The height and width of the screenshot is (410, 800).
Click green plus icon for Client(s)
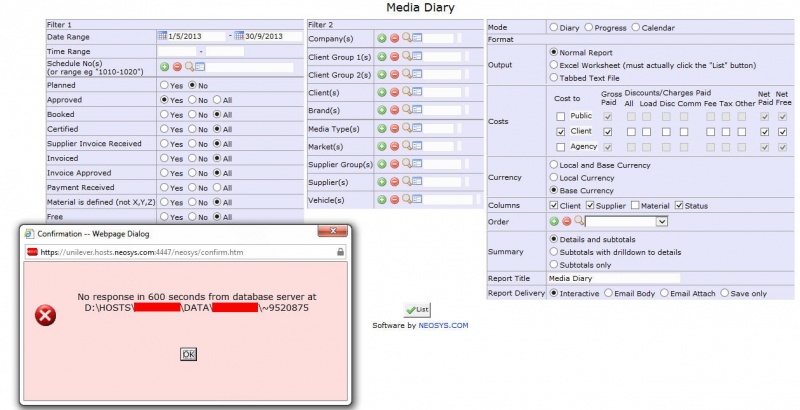click(382, 92)
